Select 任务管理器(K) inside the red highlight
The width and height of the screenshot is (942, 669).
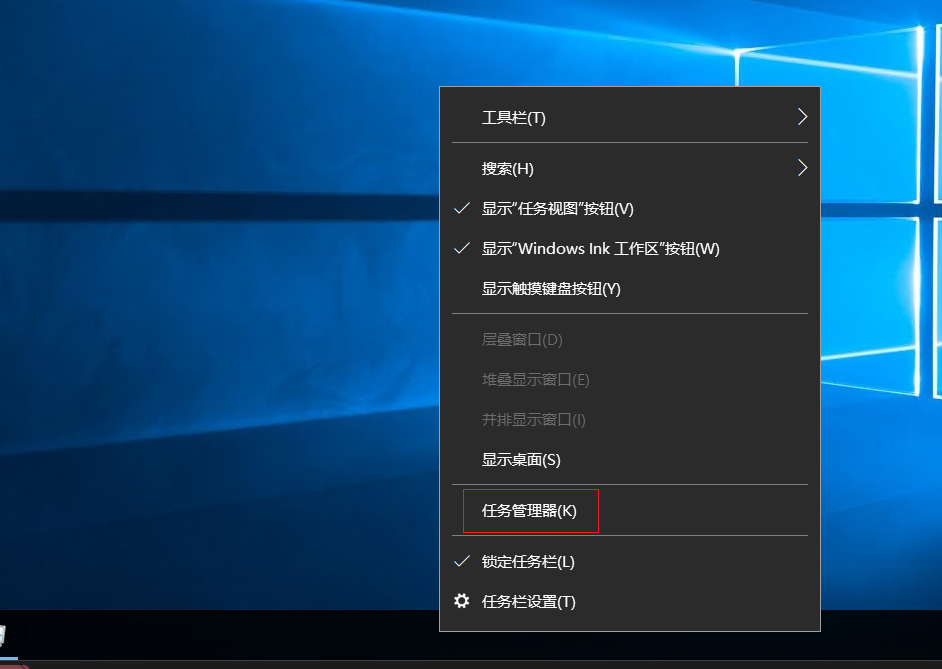pos(528,510)
